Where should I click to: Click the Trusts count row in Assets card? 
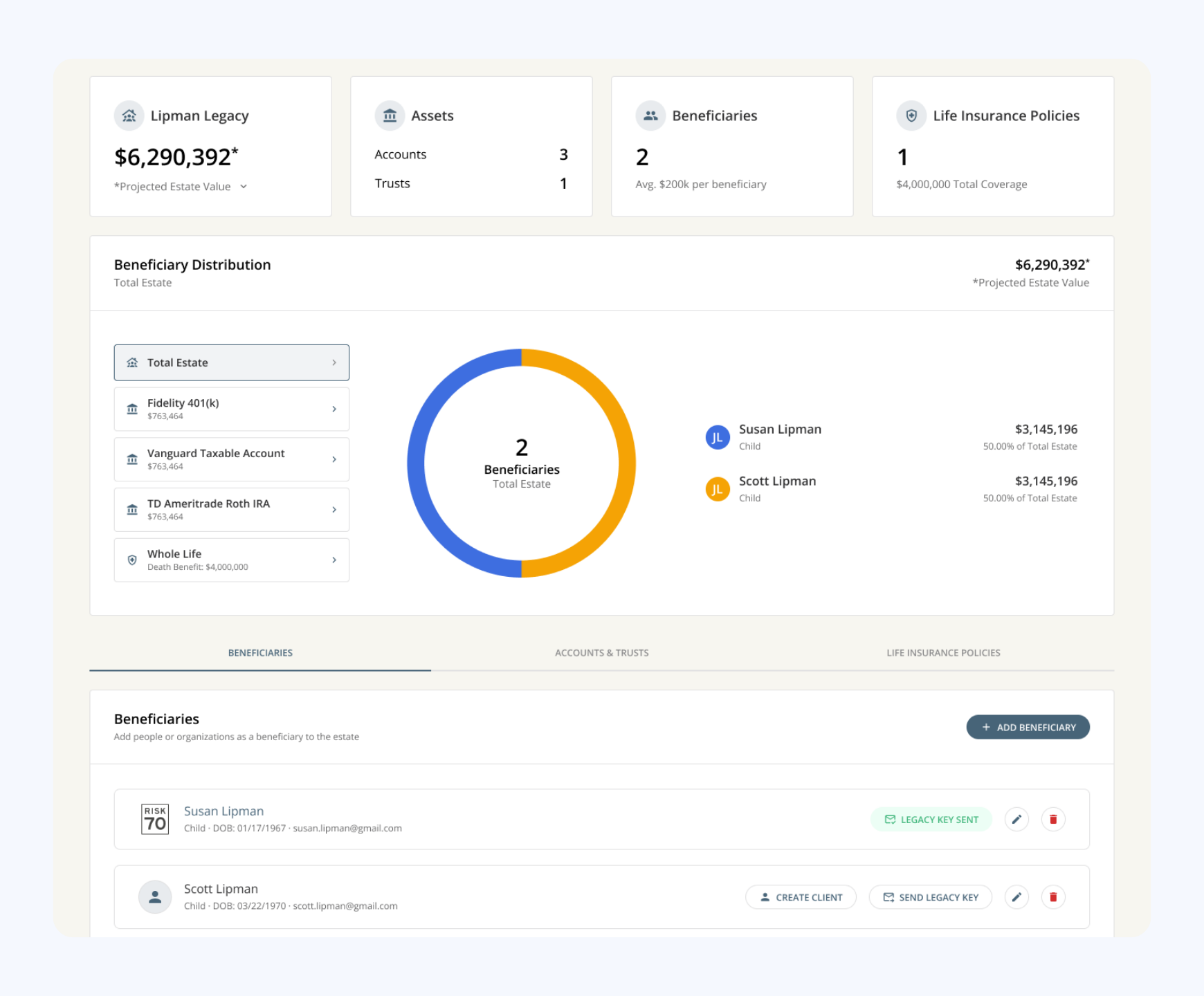pyautogui.click(x=471, y=184)
